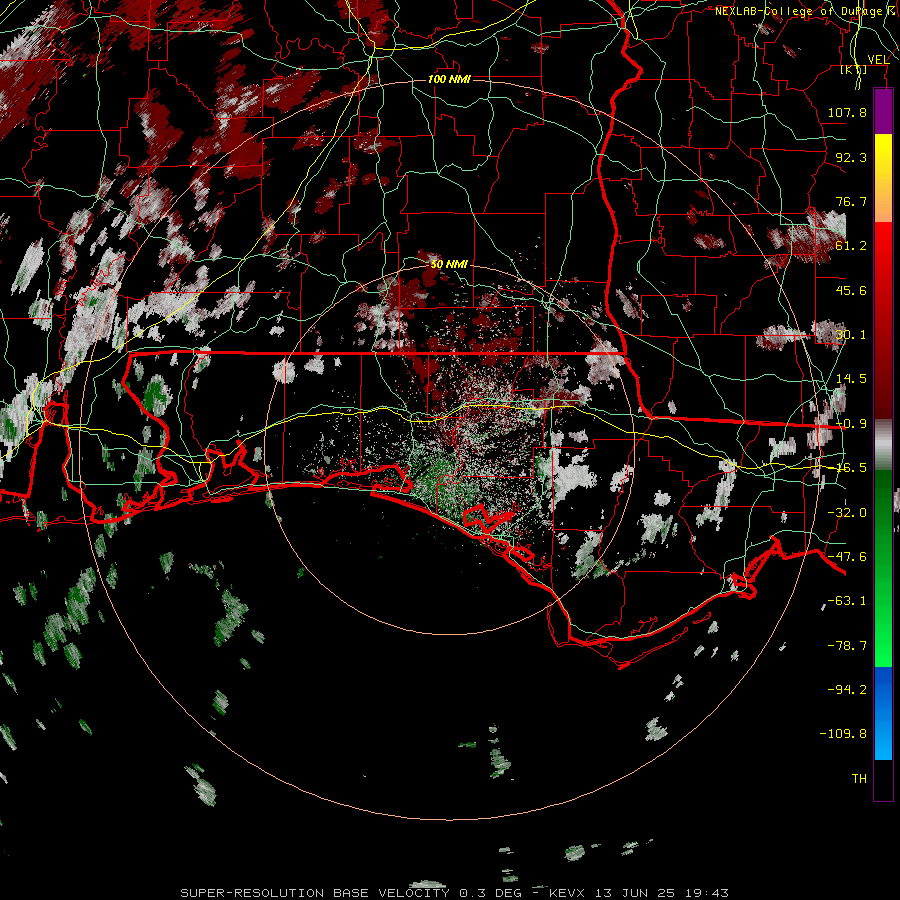The width and height of the screenshot is (900, 900).
Task: Click the 45.6 legend value
Action: [x=851, y=290]
